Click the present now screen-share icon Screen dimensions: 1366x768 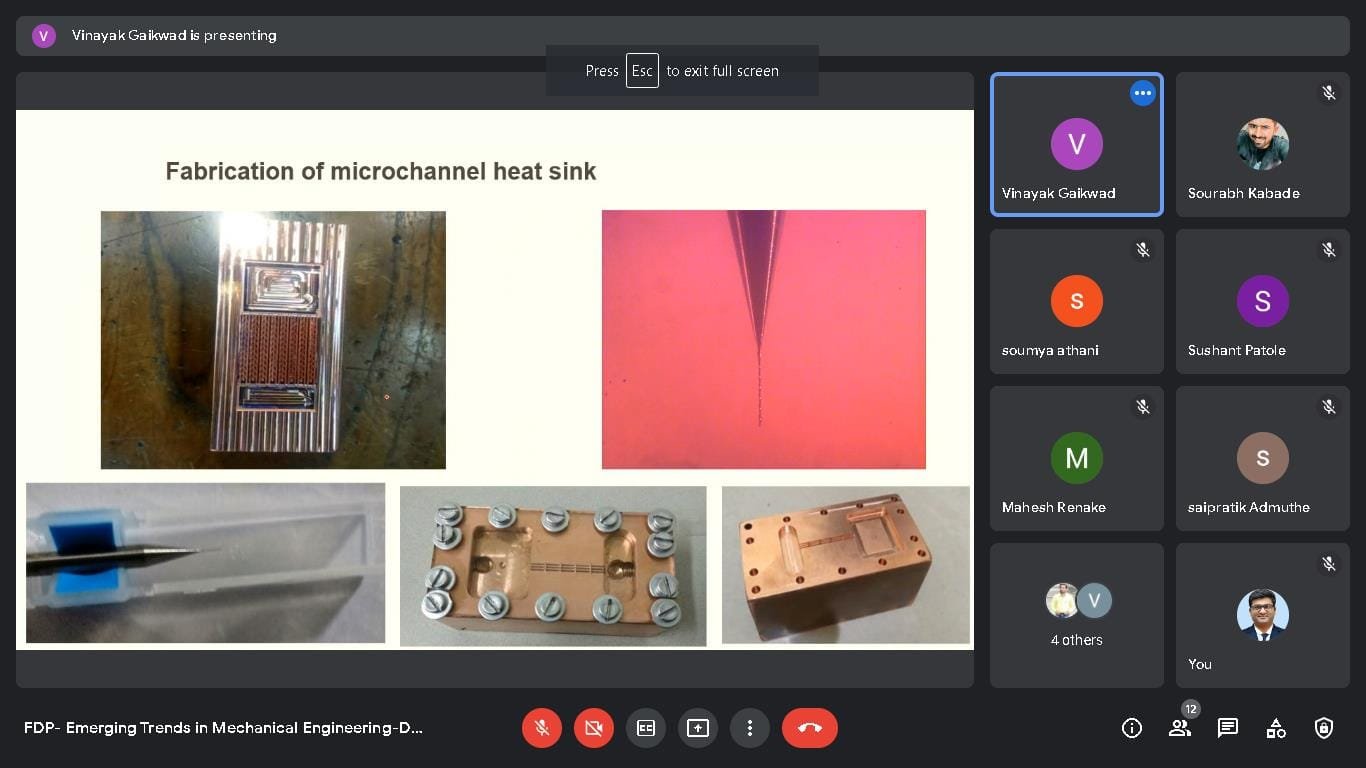(698, 728)
